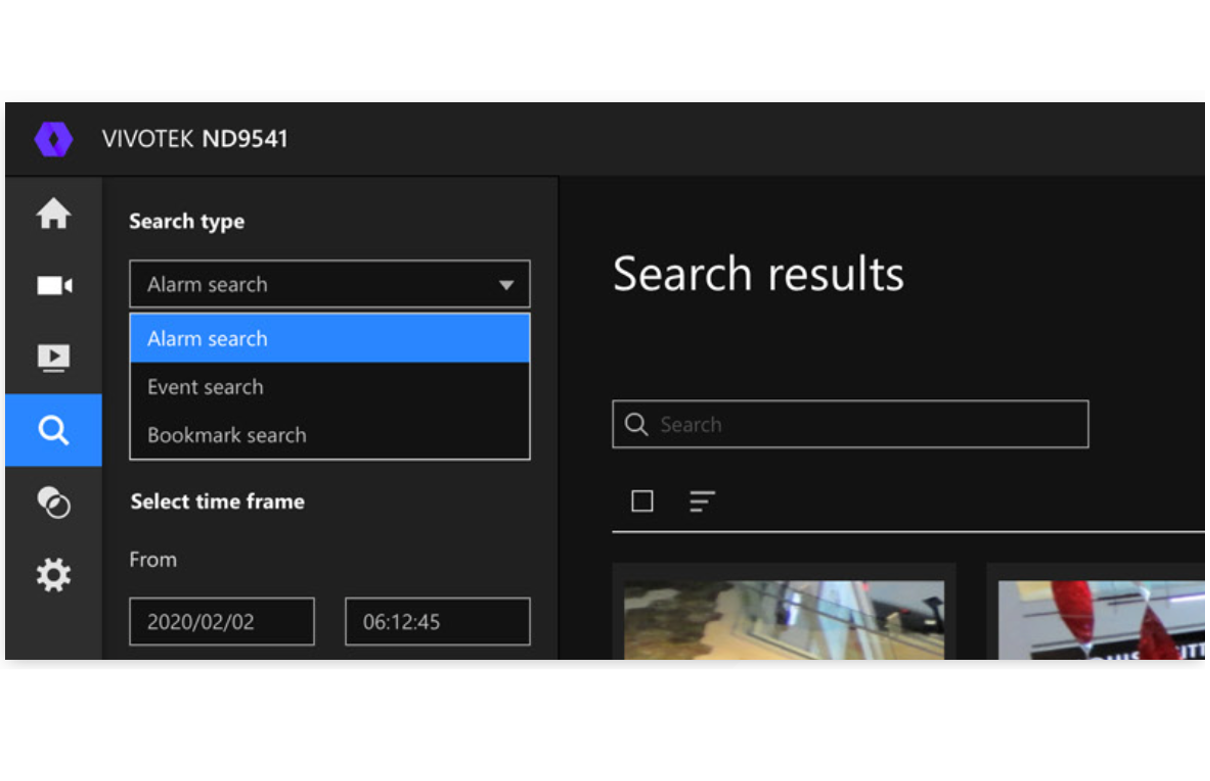Screen dimensions: 1210x781
Task: Click magnifier icon inside the Search box
Action: (x=636, y=424)
